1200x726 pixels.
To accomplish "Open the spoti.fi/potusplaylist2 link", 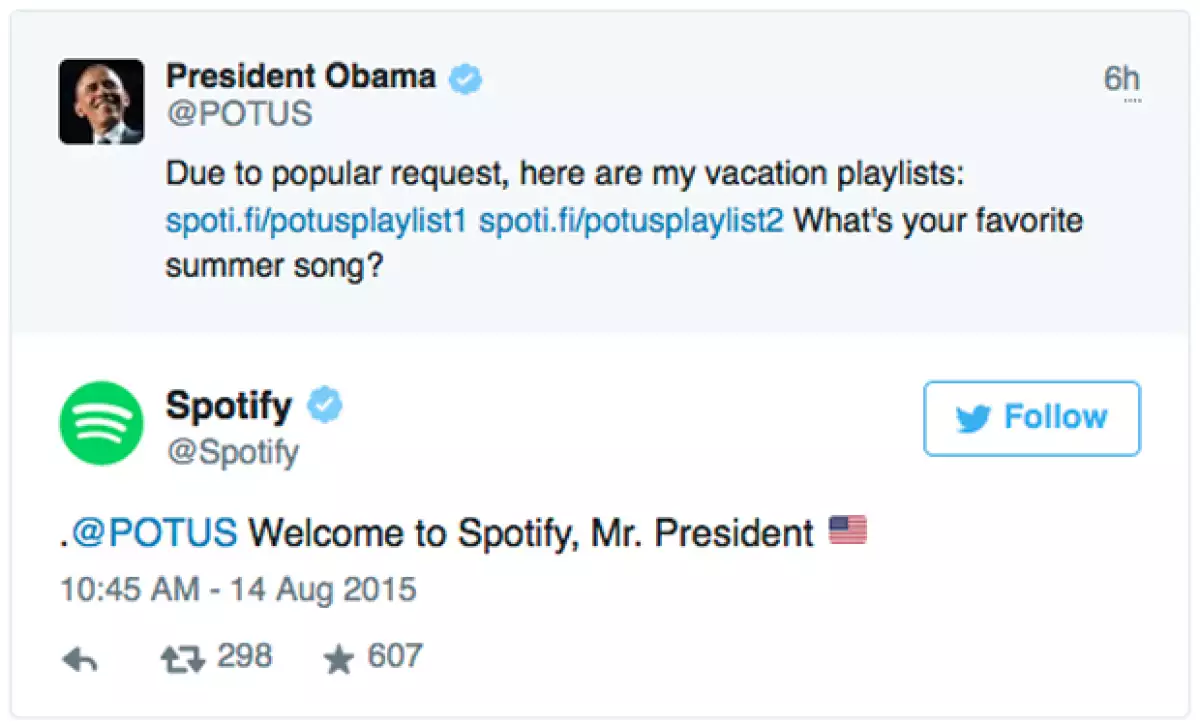I will click(x=631, y=221).
